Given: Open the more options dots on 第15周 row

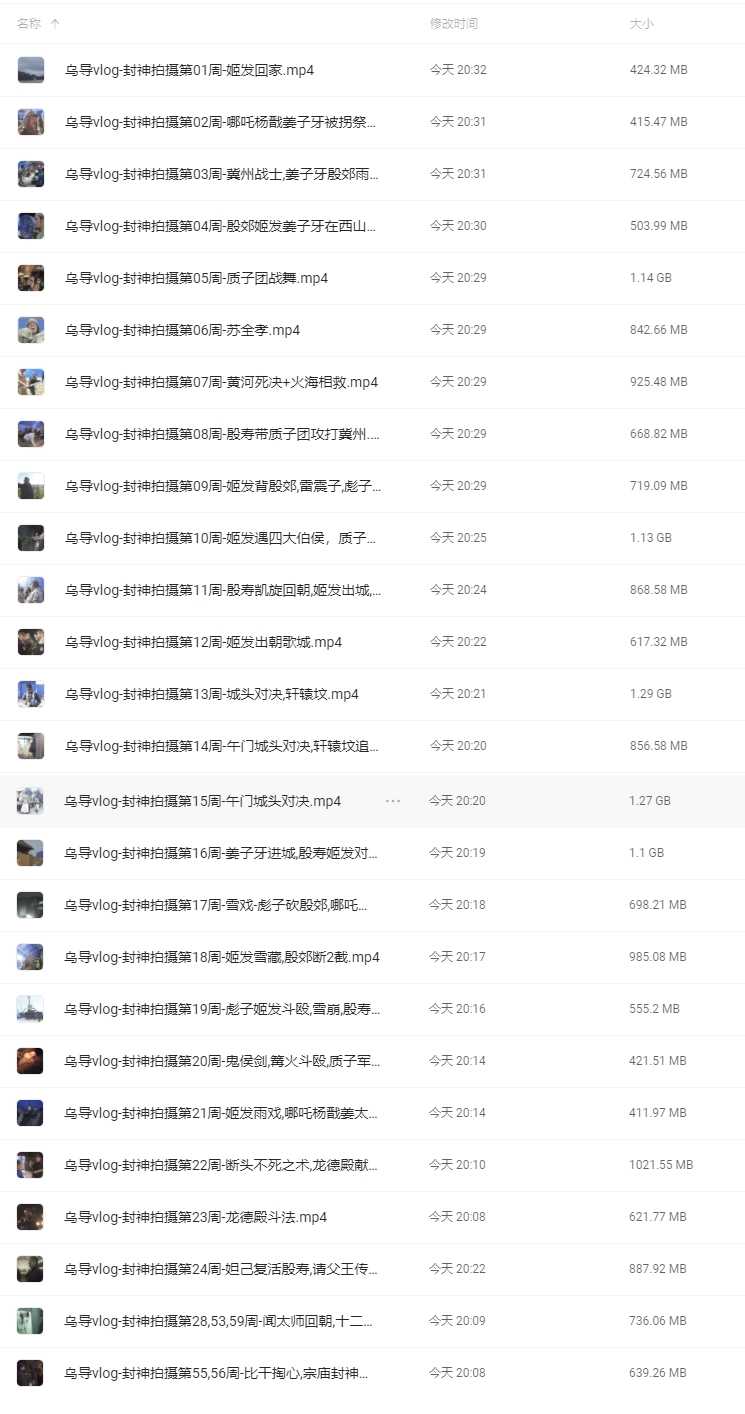Looking at the screenshot, I should tap(392, 801).
